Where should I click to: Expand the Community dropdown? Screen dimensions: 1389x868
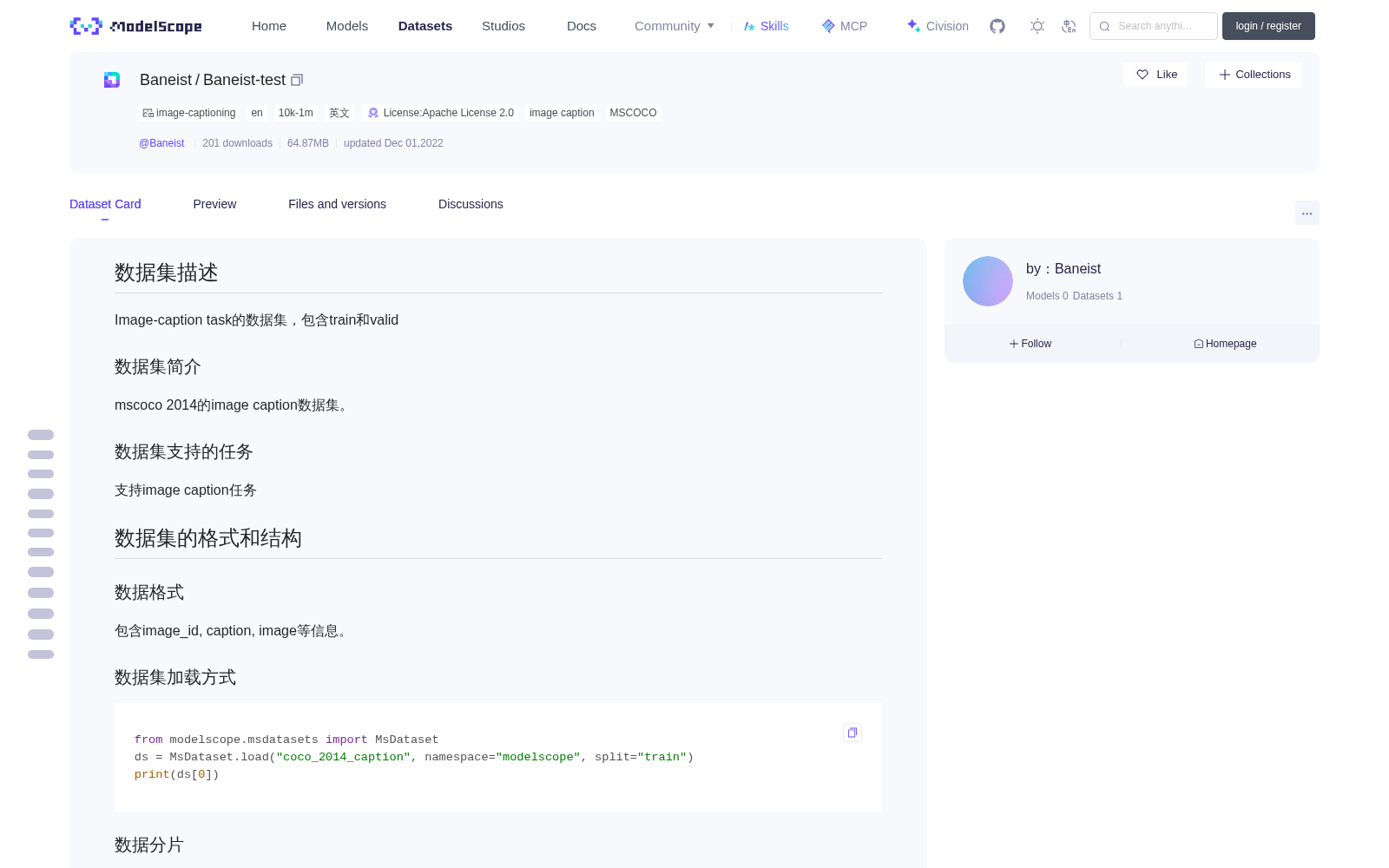click(675, 26)
